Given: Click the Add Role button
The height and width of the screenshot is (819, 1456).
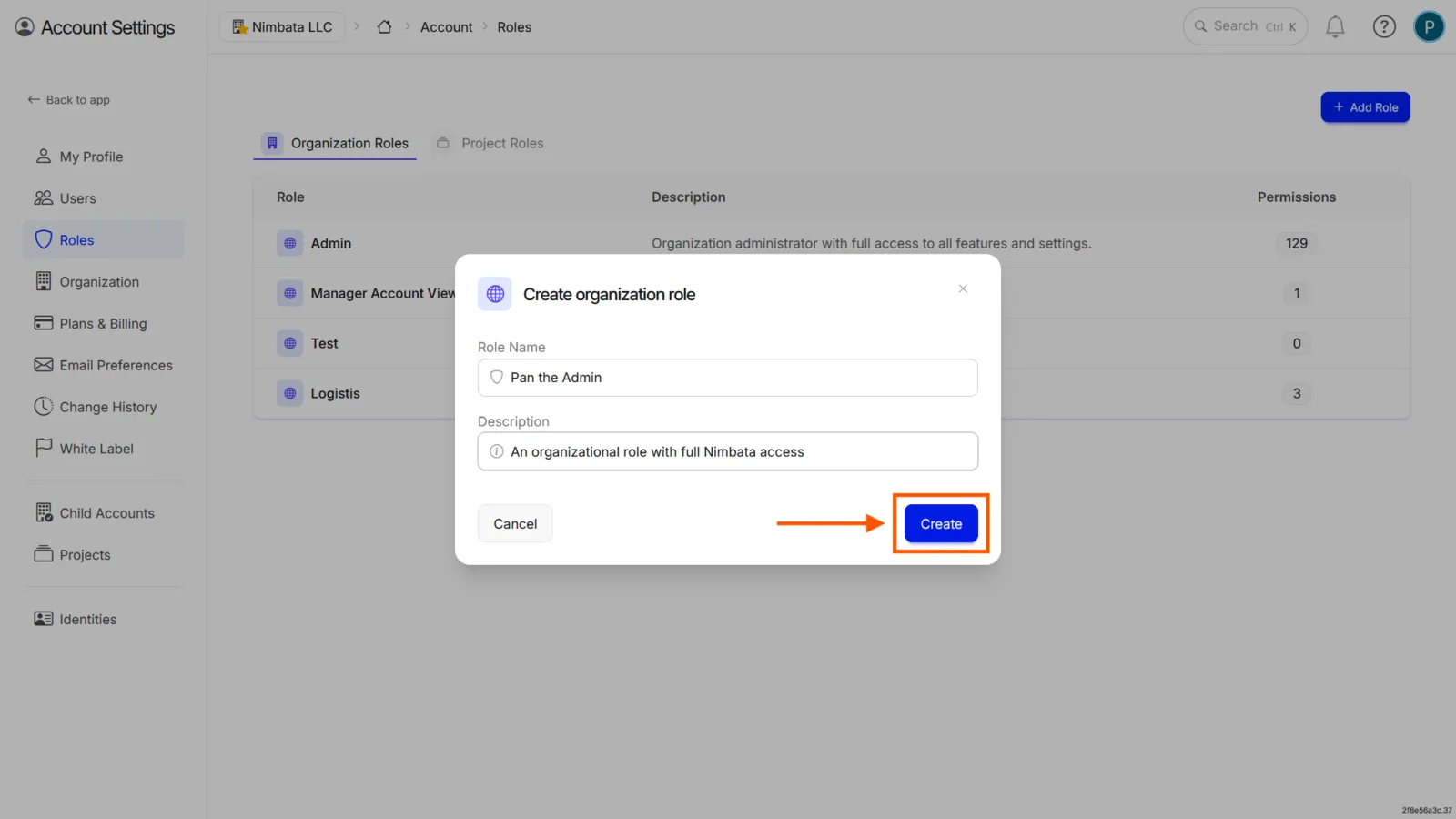Looking at the screenshot, I should (1365, 107).
